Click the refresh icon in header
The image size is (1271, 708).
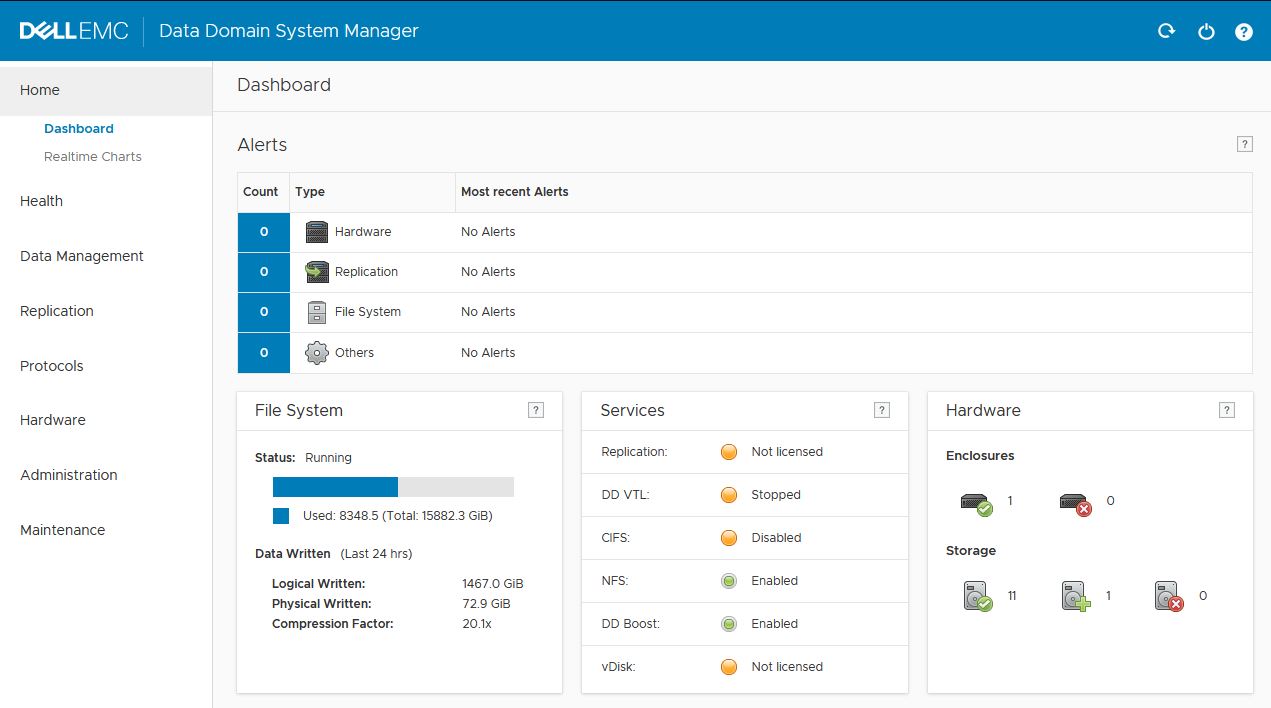1166,31
